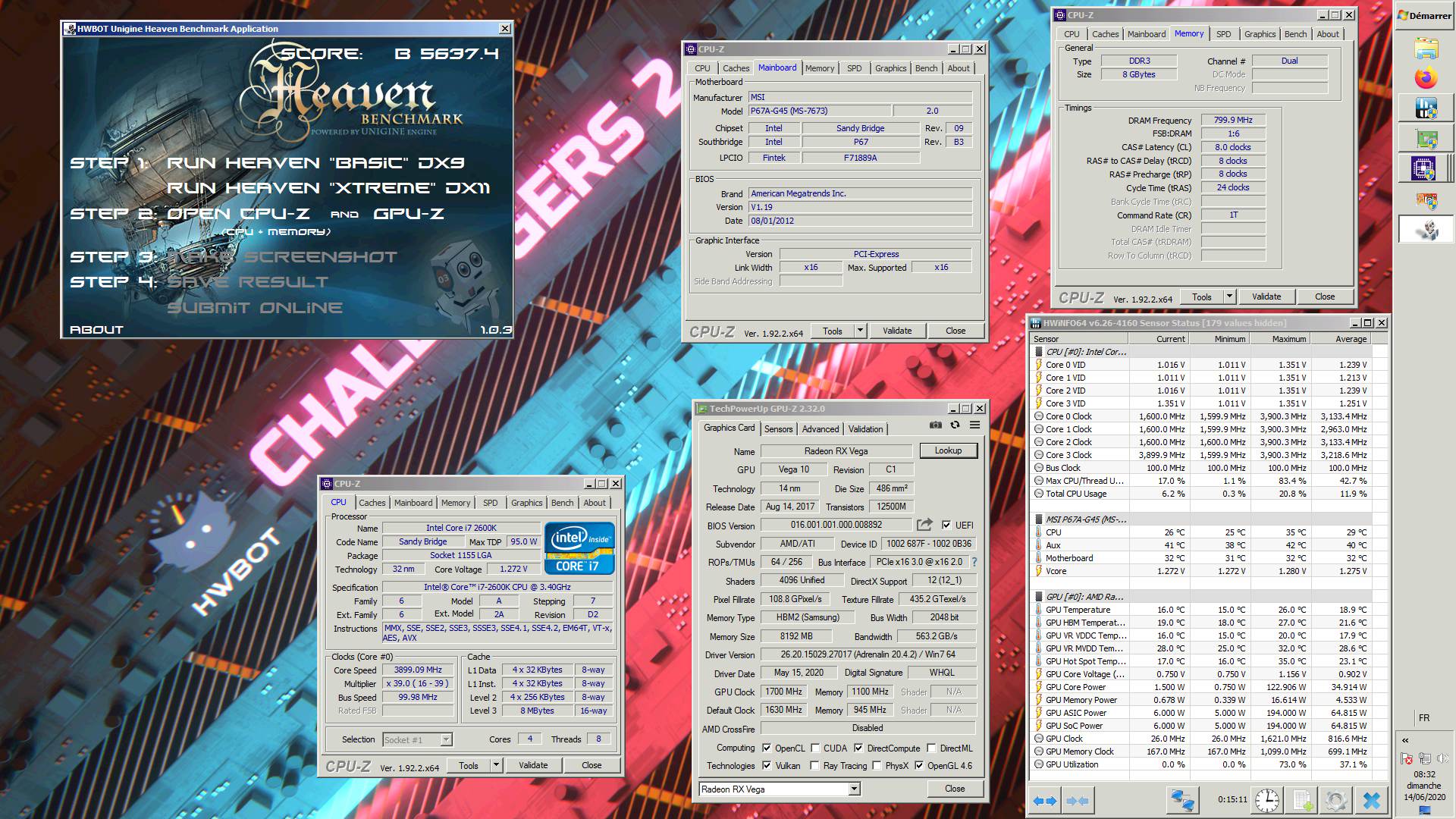This screenshot has width=1456, height=819.
Task: Click the Maximum column header in HWiNFO
Action: tap(1279, 339)
